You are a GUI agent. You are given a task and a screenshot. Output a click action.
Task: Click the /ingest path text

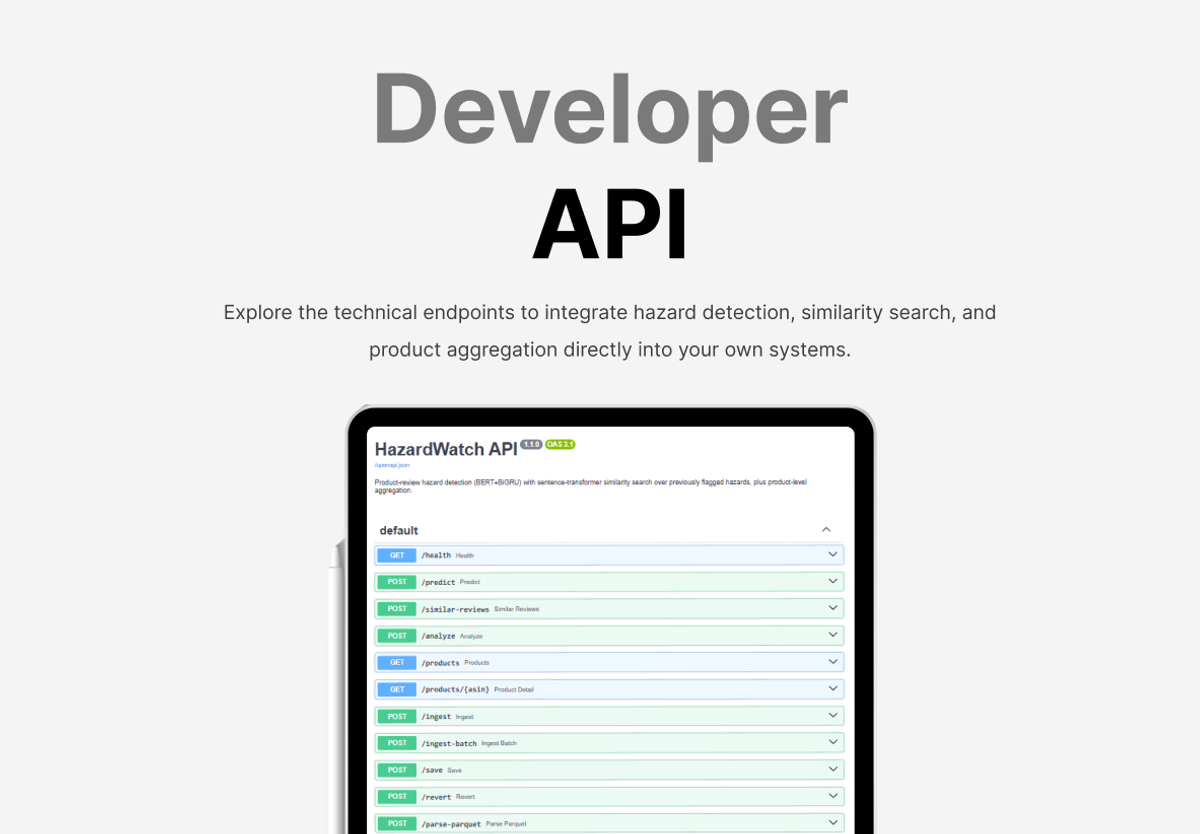click(x=436, y=717)
